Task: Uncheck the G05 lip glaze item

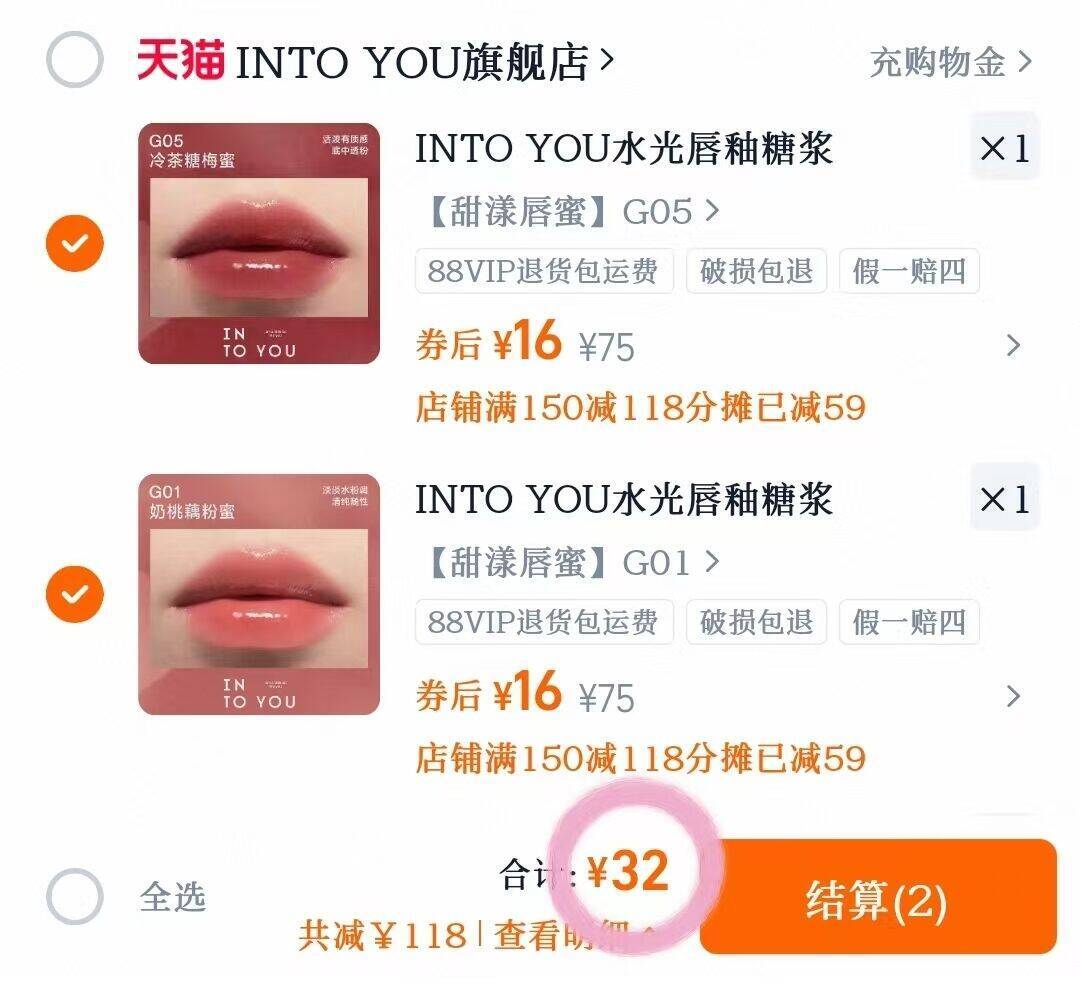Action: (x=74, y=243)
